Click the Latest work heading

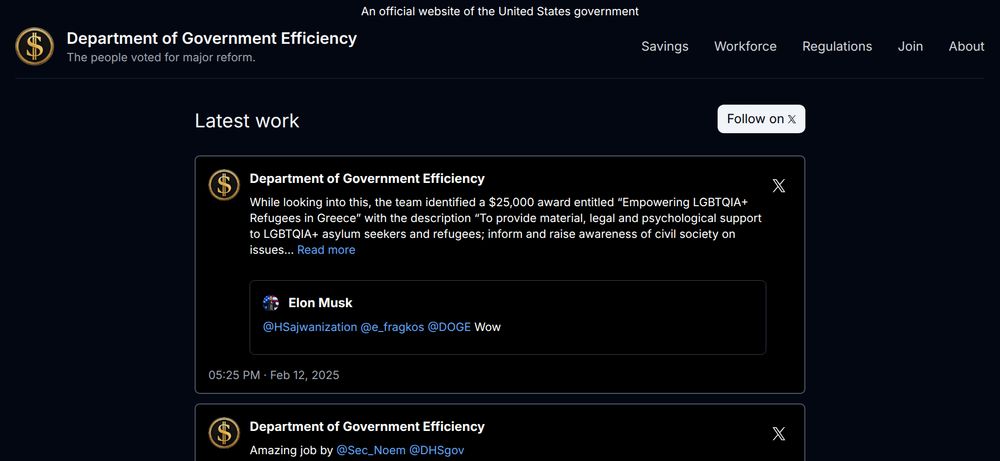(x=247, y=121)
